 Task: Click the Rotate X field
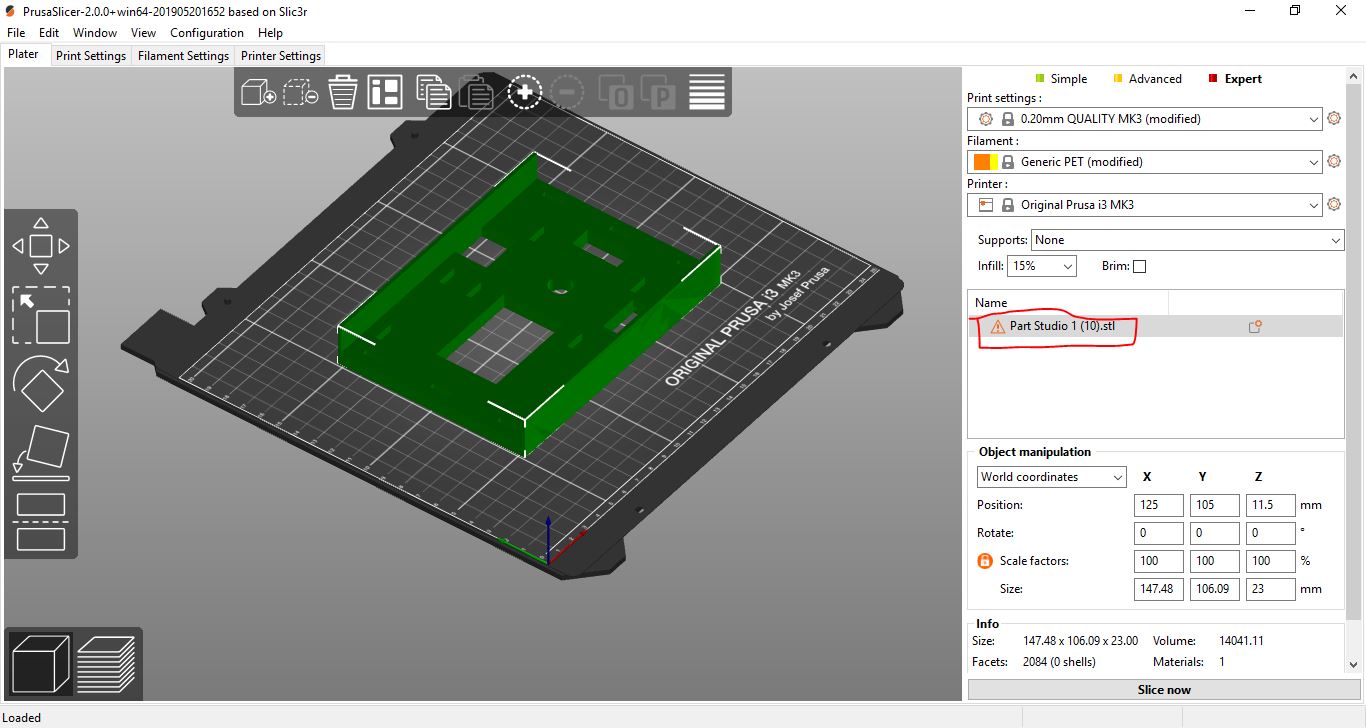1159,533
